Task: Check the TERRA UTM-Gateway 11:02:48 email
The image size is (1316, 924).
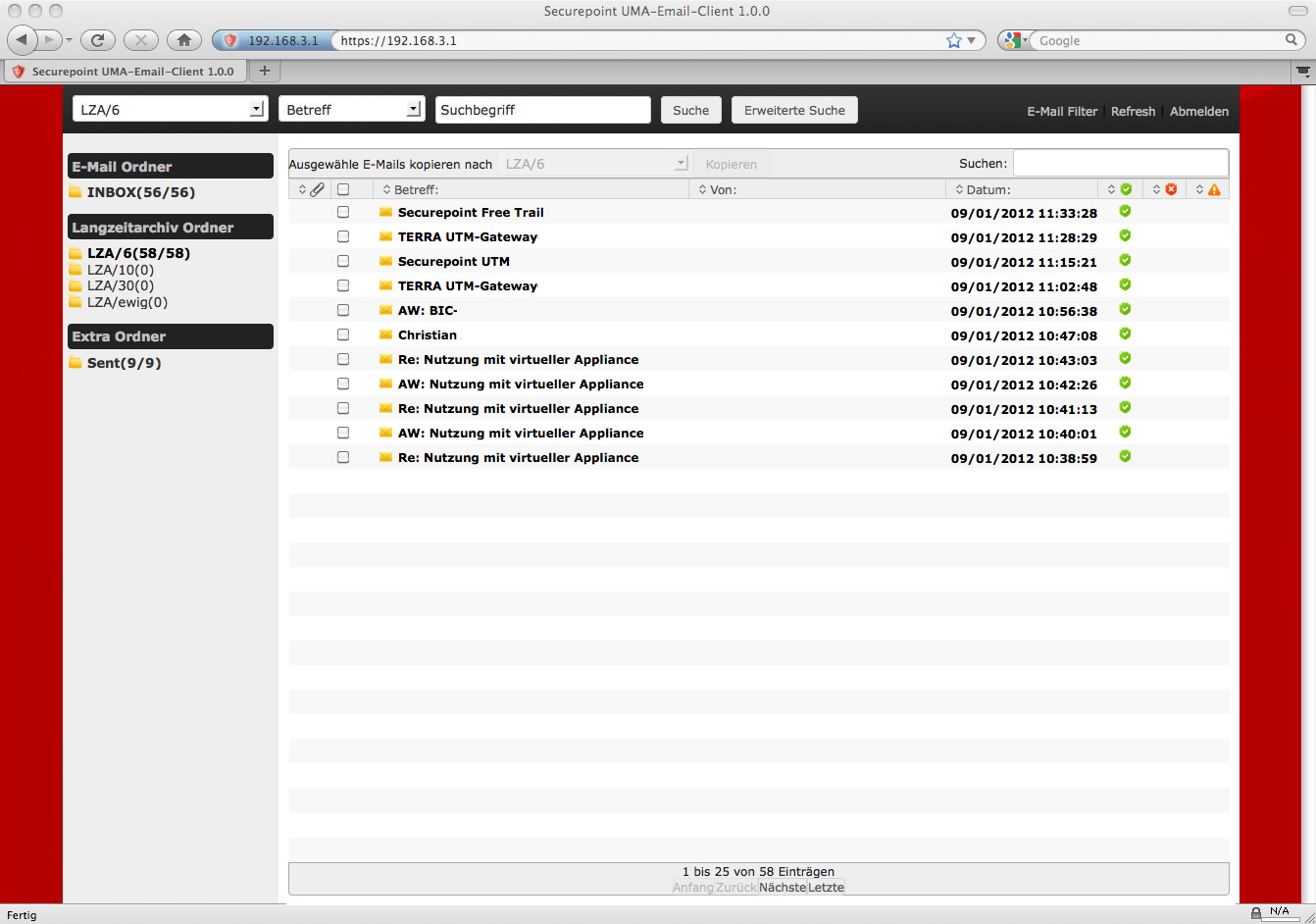Action: [343, 285]
